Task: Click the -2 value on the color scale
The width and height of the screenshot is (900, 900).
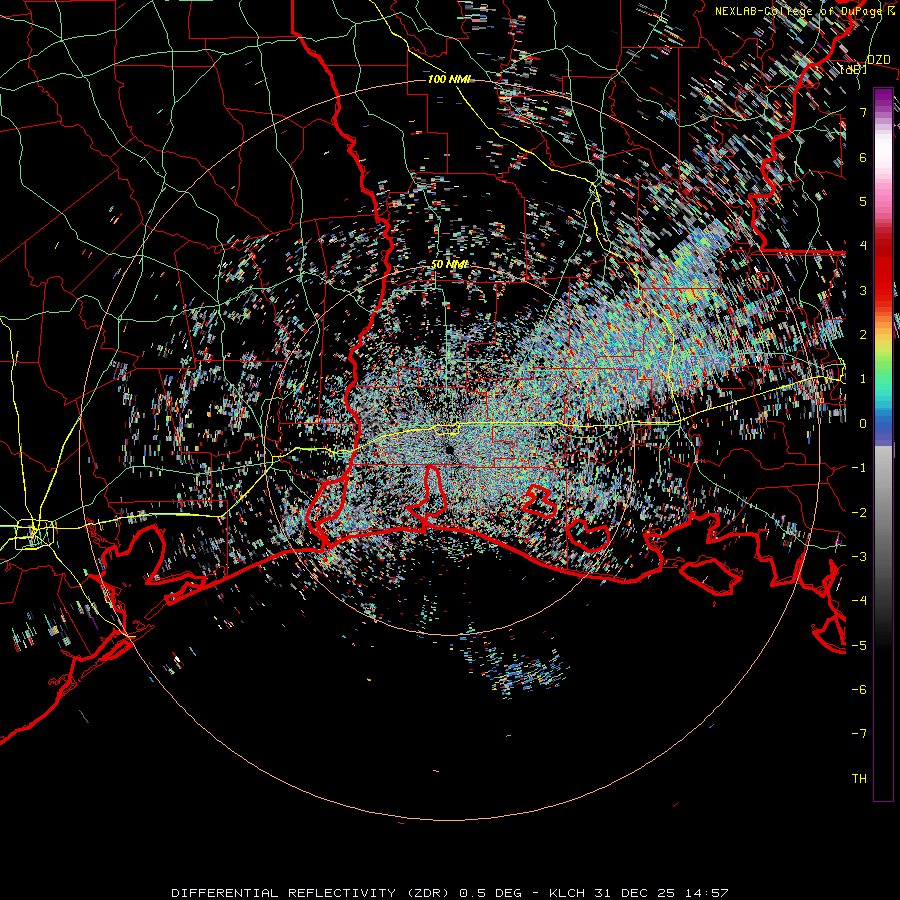Action: 859,512
